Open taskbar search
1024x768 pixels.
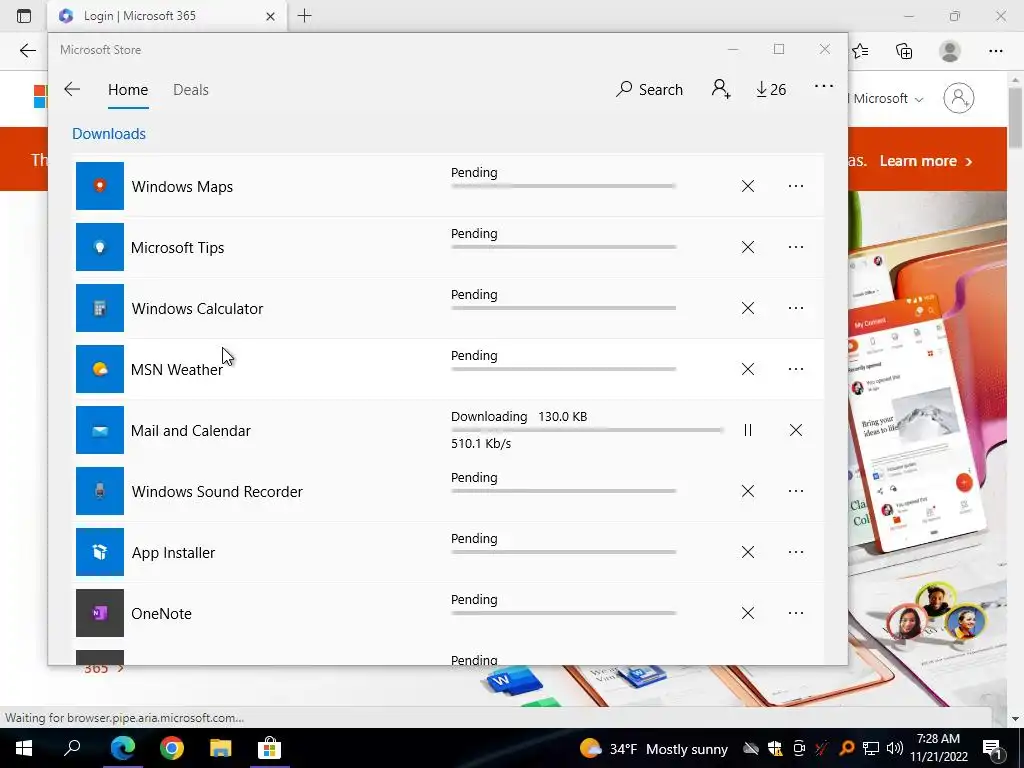[72, 748]
